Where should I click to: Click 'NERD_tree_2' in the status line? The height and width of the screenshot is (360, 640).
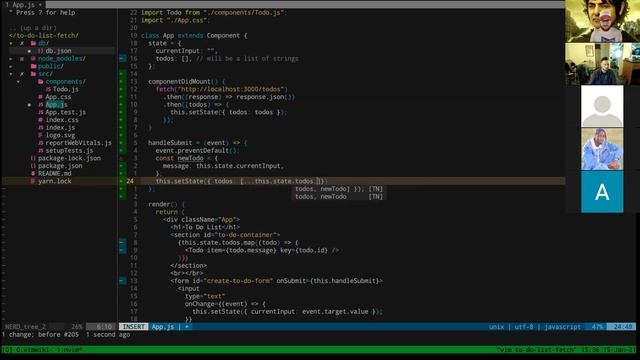[25, 327]
